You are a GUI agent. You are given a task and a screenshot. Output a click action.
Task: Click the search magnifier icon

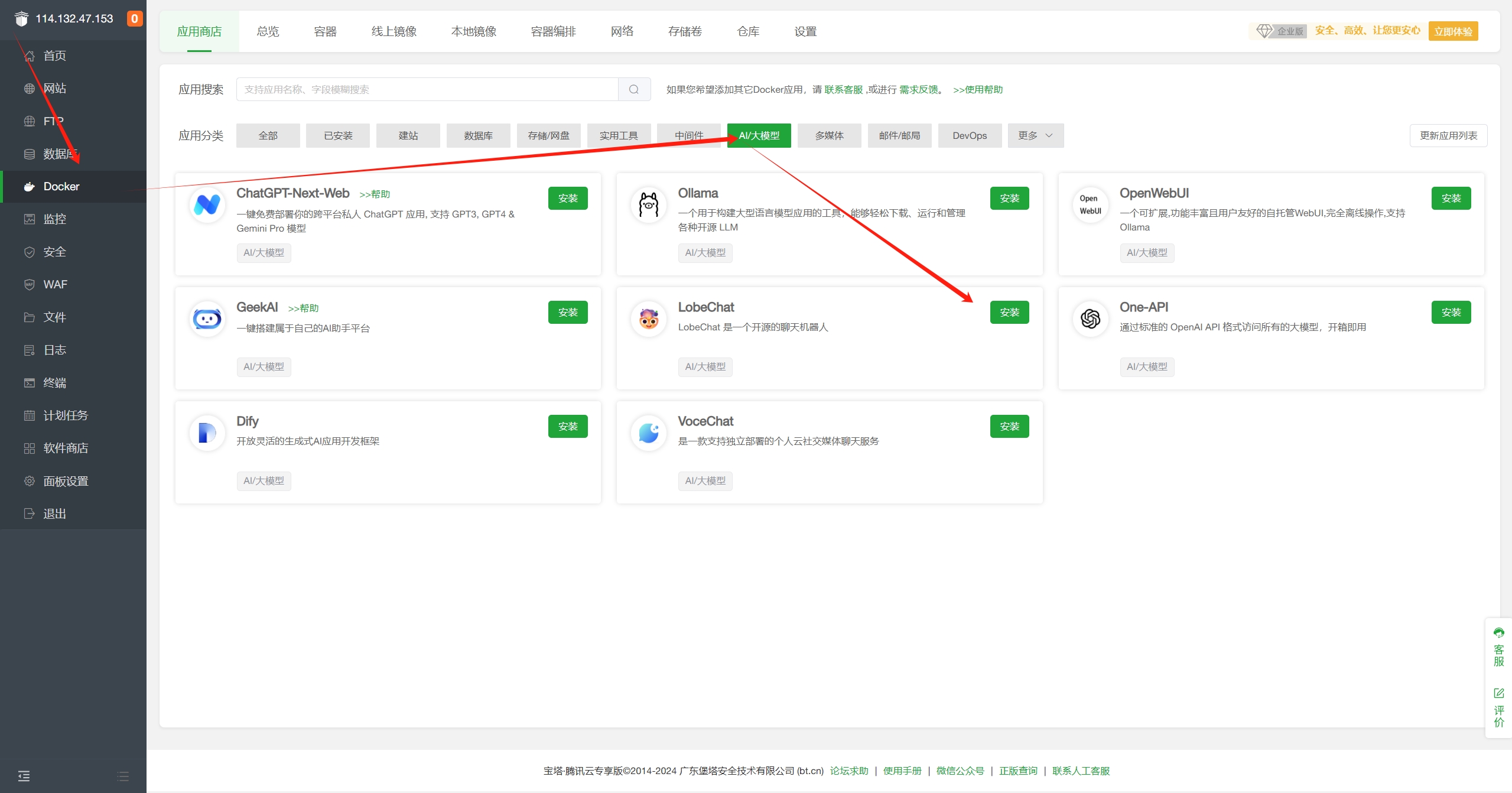click(x=634, y=89)
